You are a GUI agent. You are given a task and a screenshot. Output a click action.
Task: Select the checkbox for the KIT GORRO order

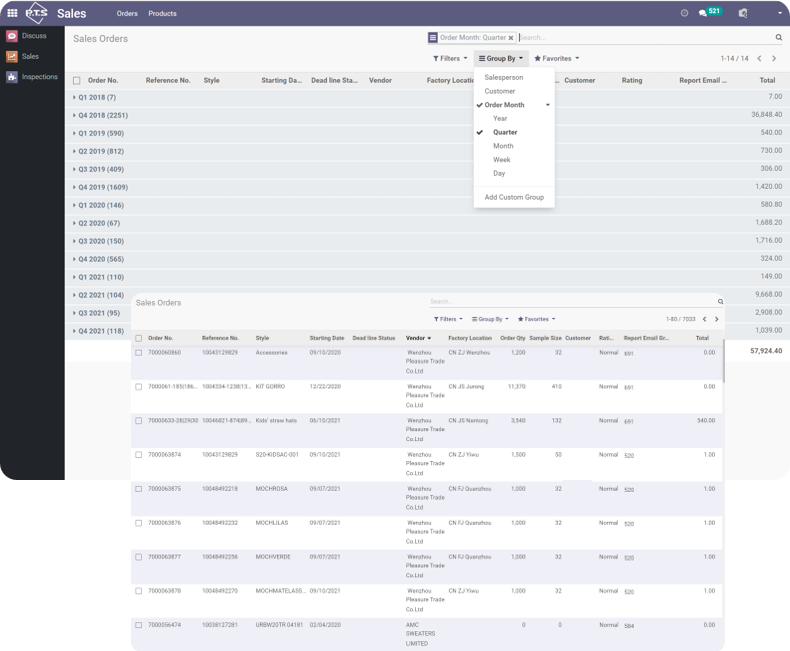point(139,386)
